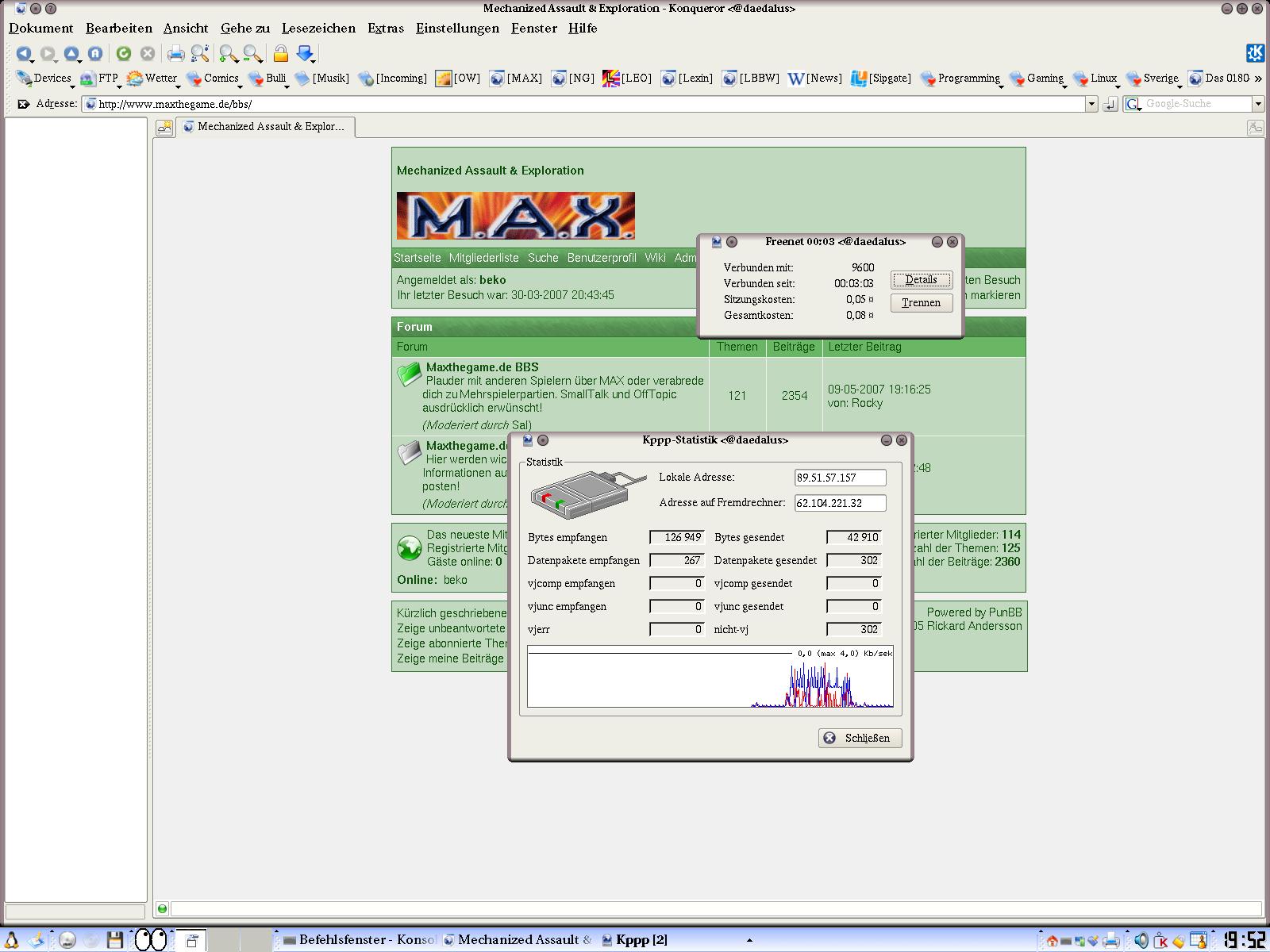Open the Mitgliederliste forum link

[x=484, y=258]
